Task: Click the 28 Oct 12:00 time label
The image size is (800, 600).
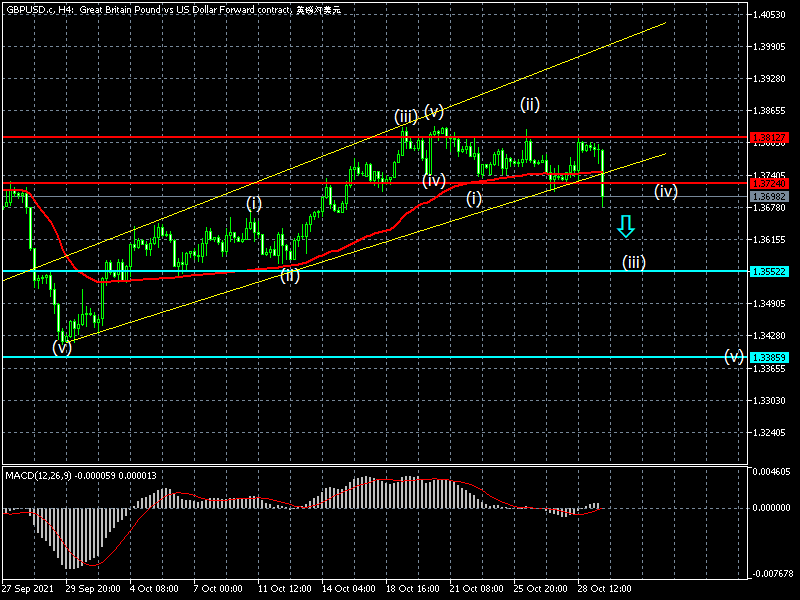Action: 605,589
